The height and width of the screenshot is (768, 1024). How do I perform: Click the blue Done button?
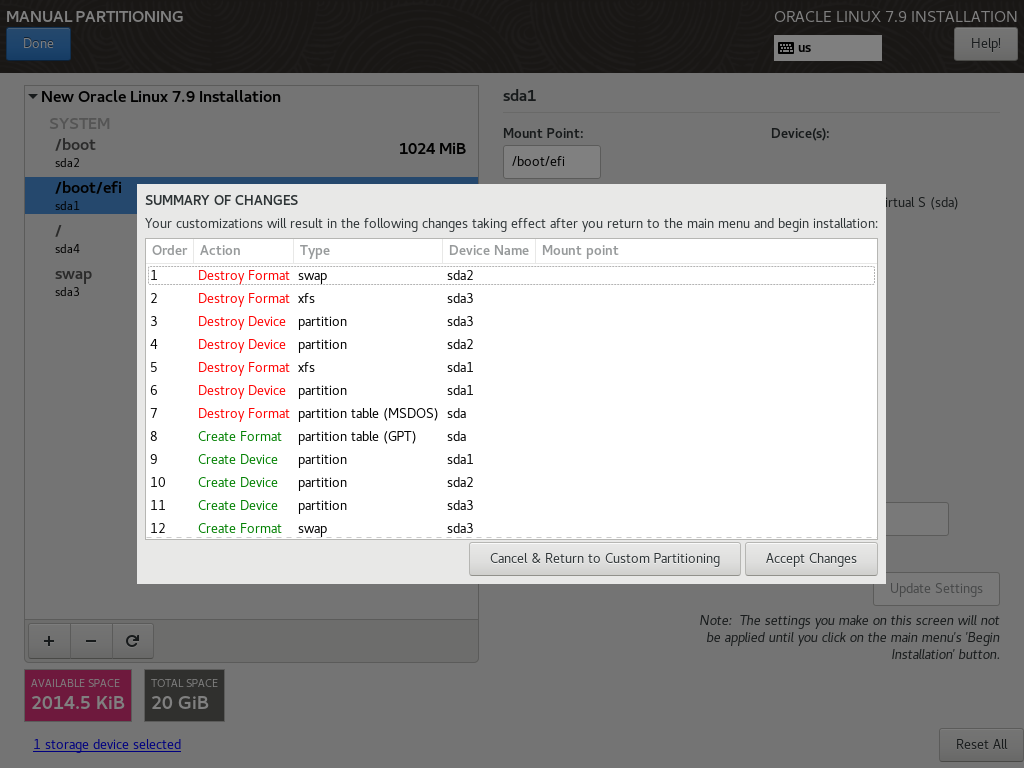tap(39, 44)
